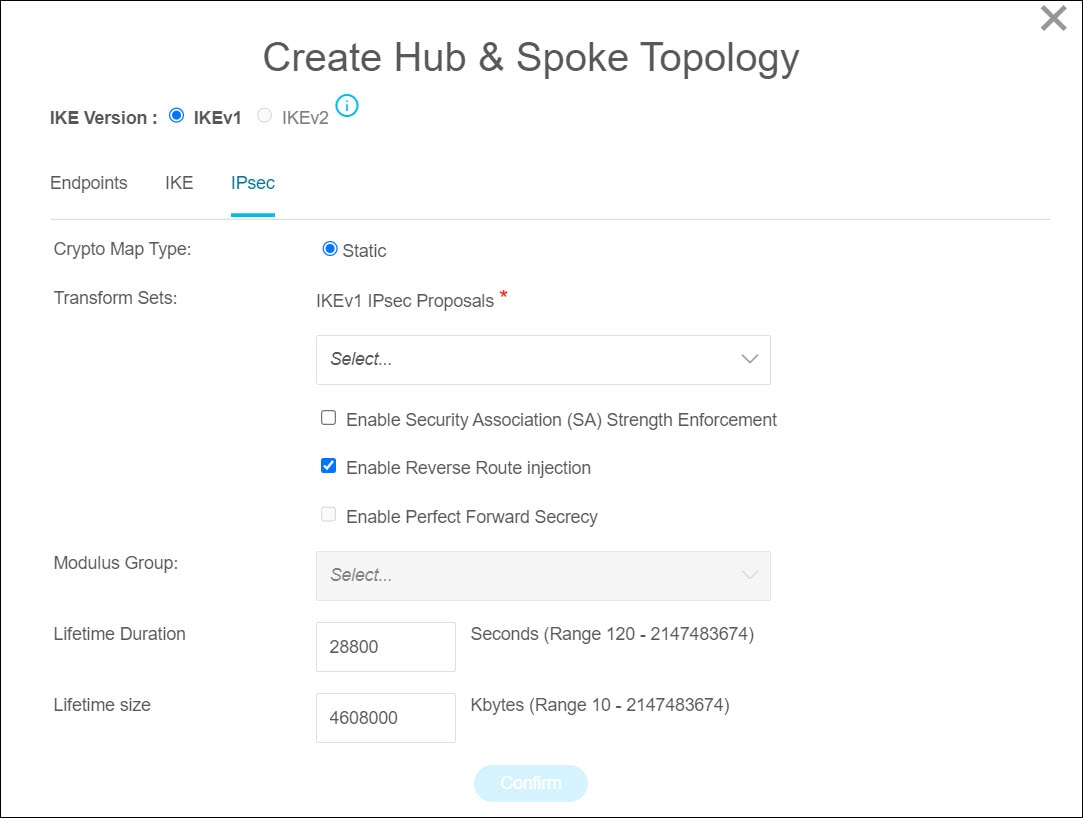Open the Modulus Group dropdown
The width and height of the screenshot is (1083, 818).
click(x=543, y=576)
